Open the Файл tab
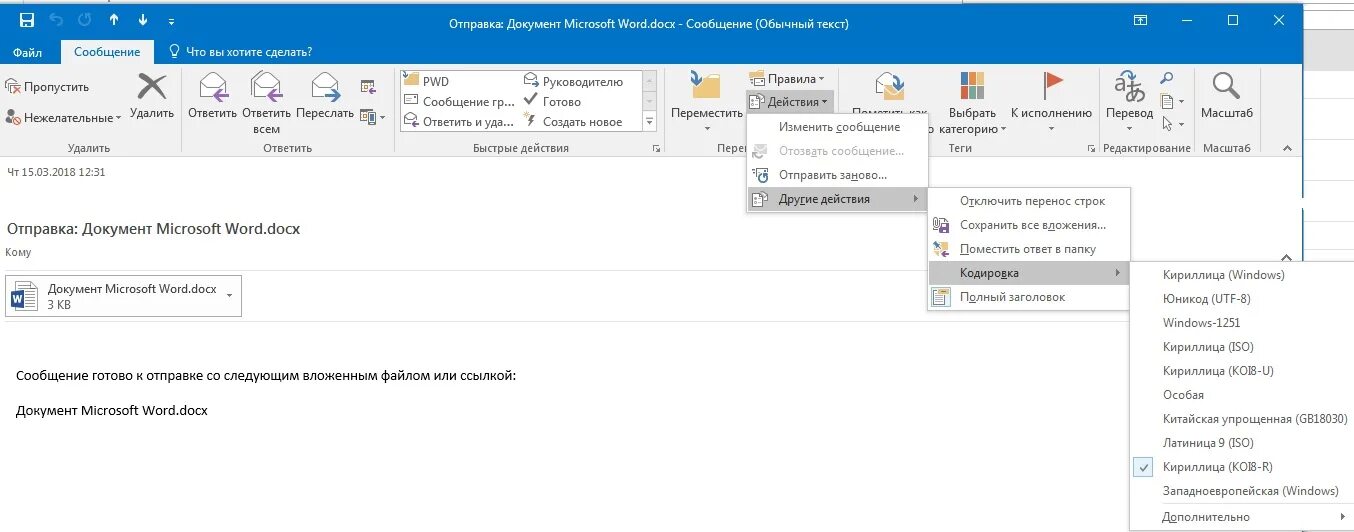 [28, 52]
